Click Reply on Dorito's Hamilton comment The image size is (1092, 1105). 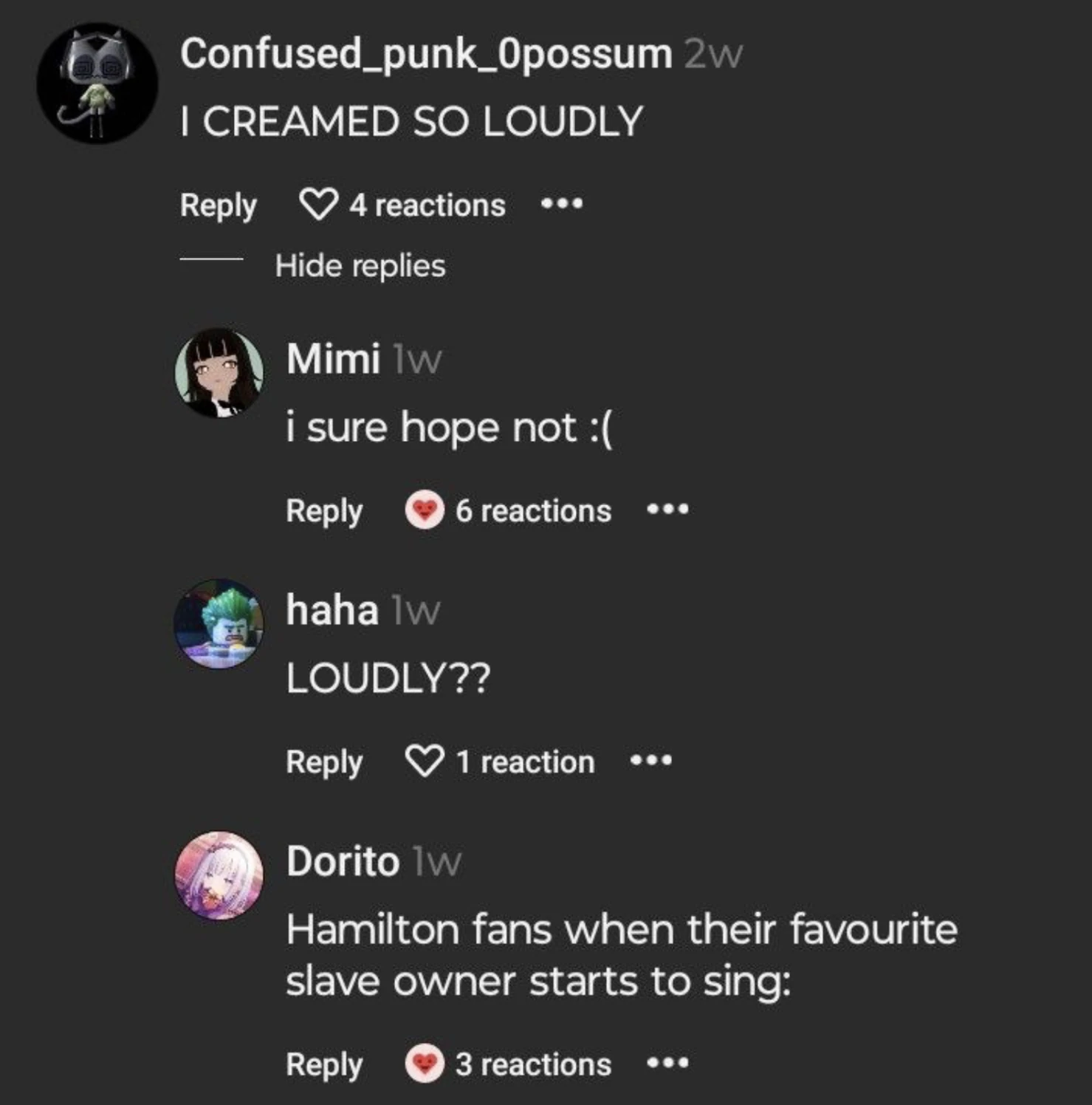pos(323,1064)
